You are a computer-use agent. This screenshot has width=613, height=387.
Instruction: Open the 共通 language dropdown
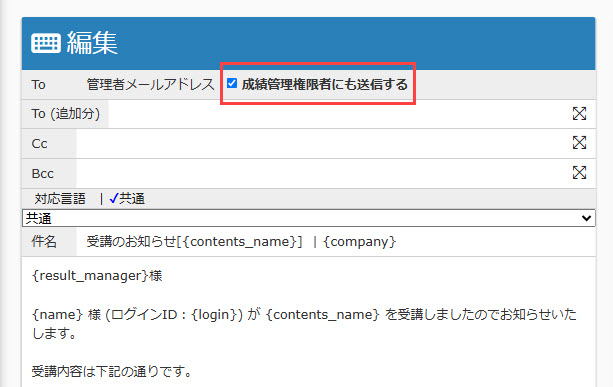(x=309, y=218)
